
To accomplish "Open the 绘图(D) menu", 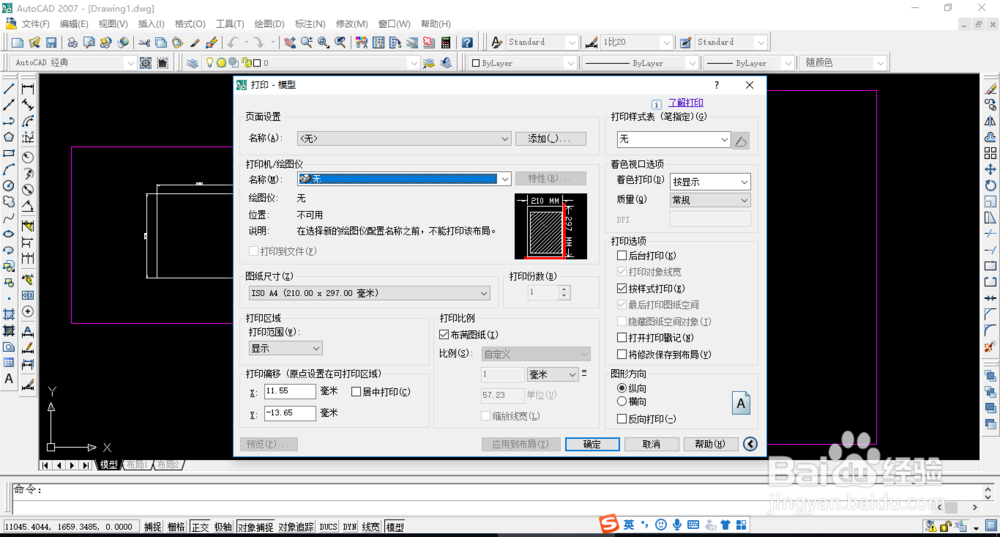I will [x=269, y=24].
